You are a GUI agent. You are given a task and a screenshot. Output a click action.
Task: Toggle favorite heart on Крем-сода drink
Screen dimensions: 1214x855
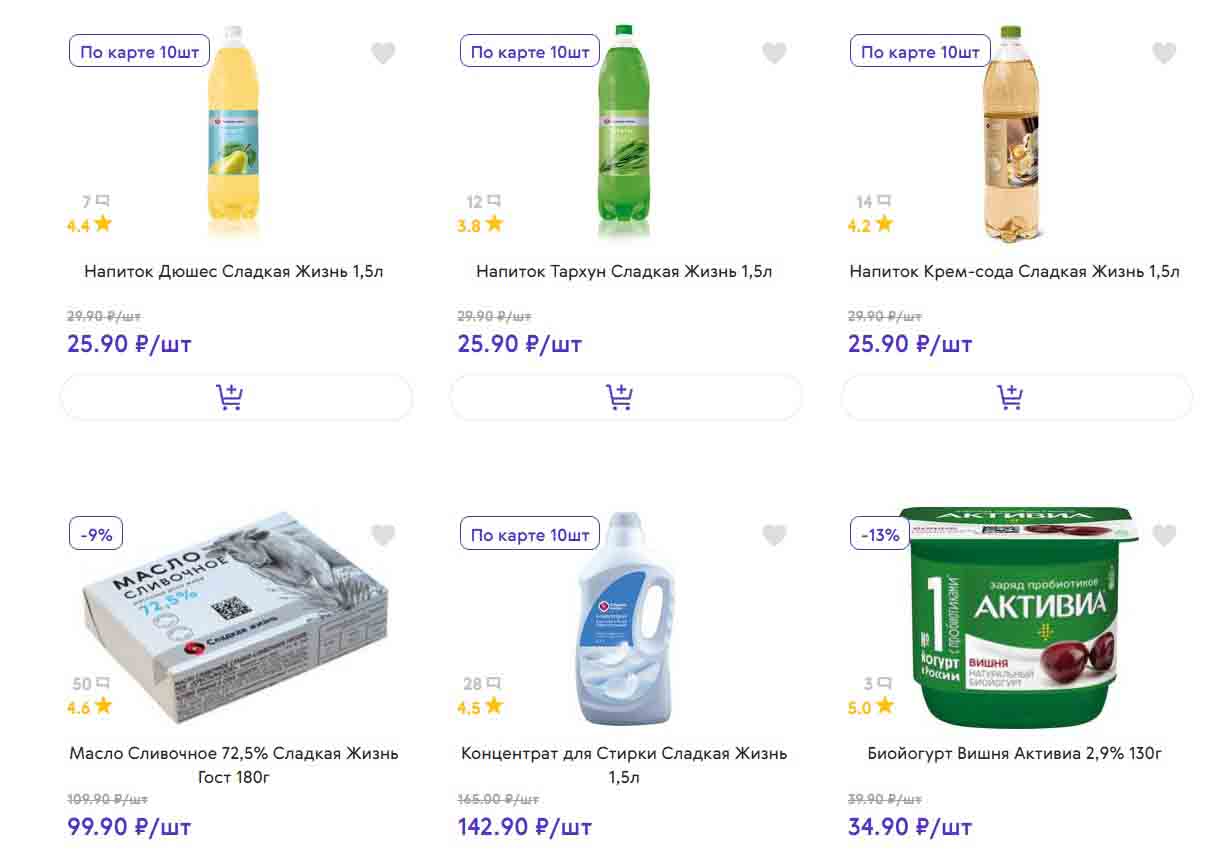coord(1164,53)
